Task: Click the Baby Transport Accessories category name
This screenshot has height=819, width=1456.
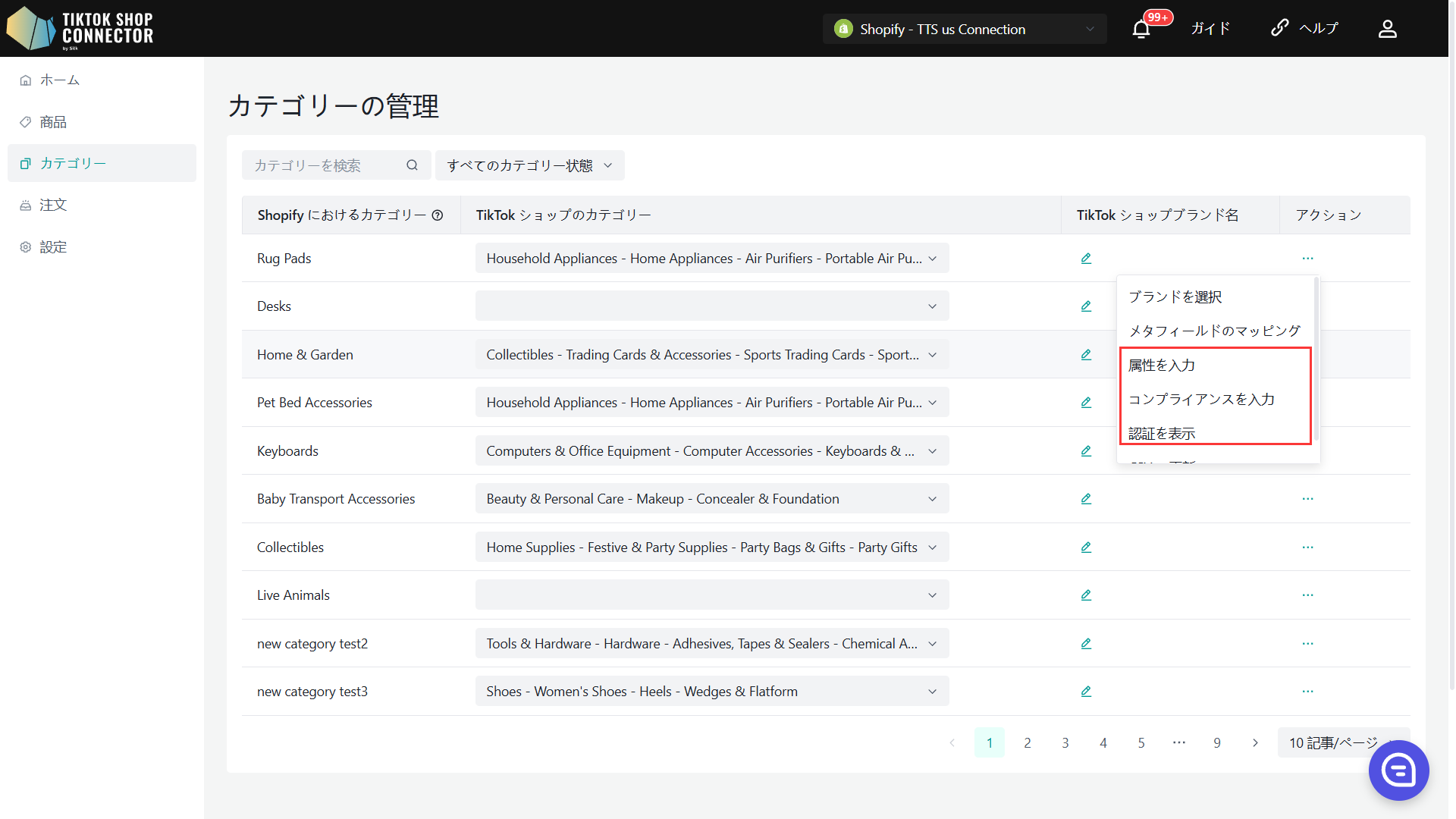Action: pos(335,499)
